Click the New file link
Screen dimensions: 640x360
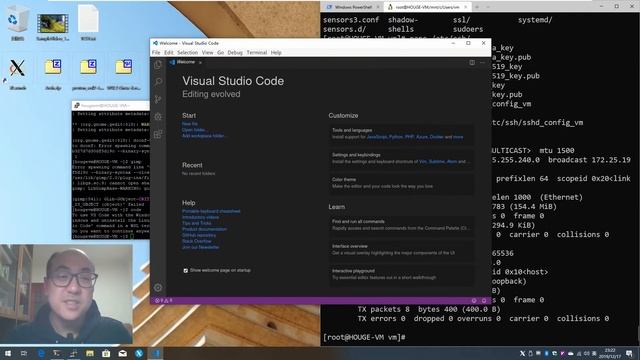[190, 124]
